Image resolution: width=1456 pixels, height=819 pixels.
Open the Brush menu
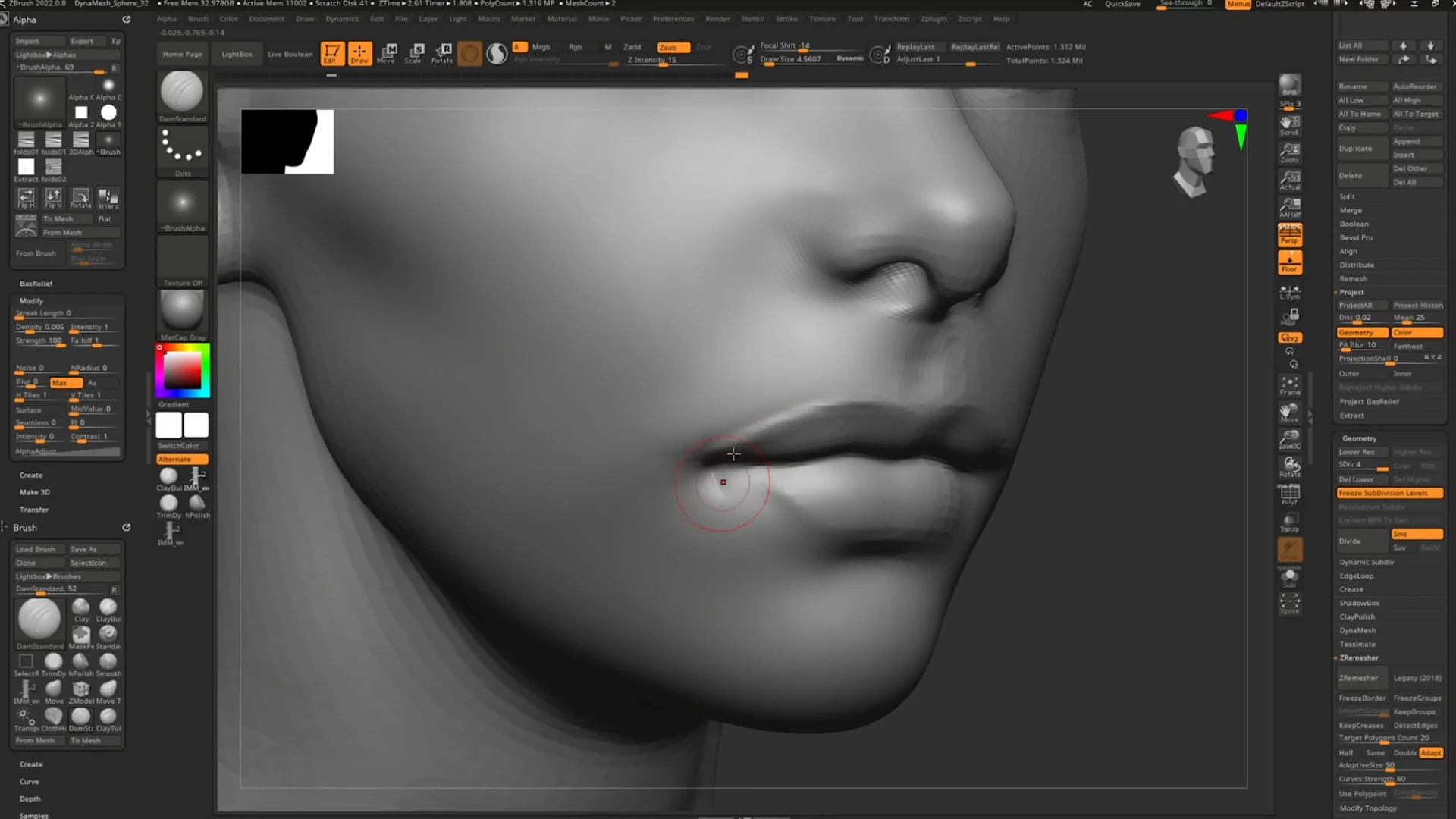coord(198,19)
